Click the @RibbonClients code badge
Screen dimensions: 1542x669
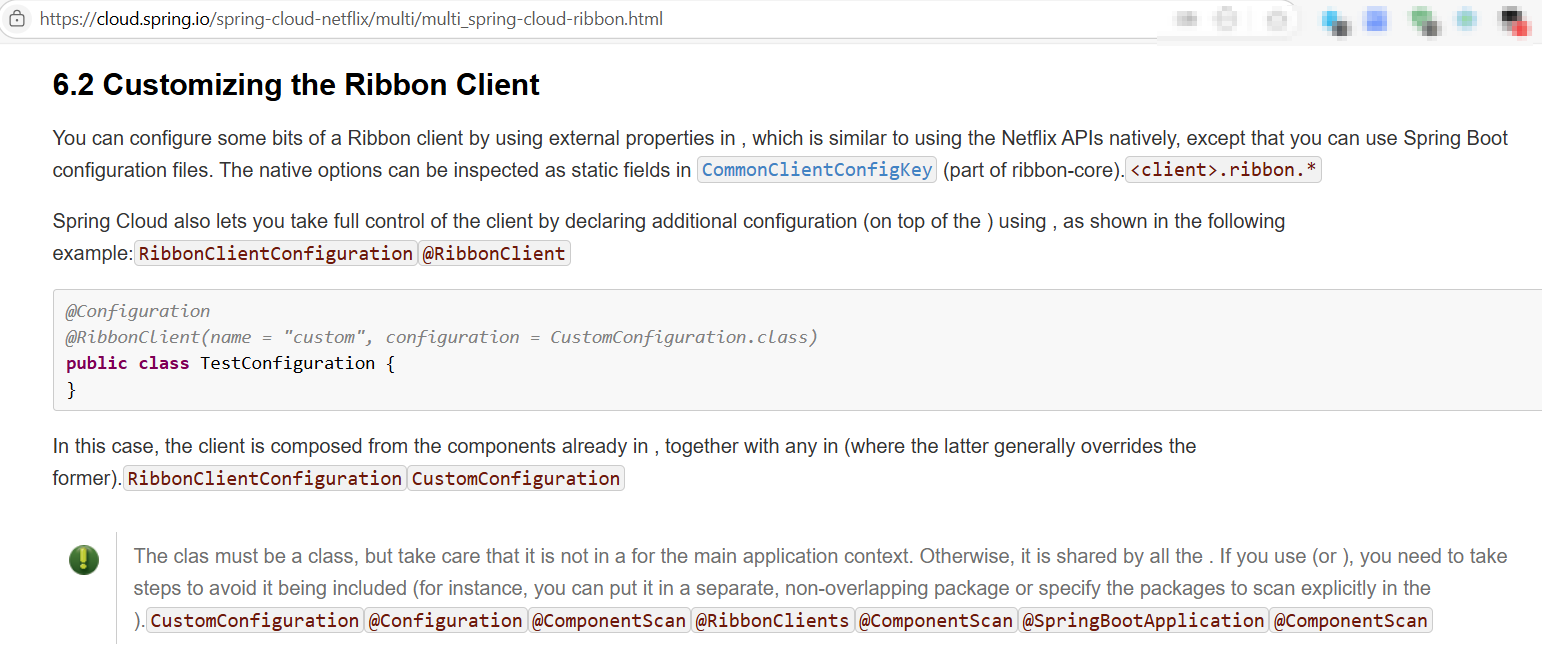tap(772, 621)
